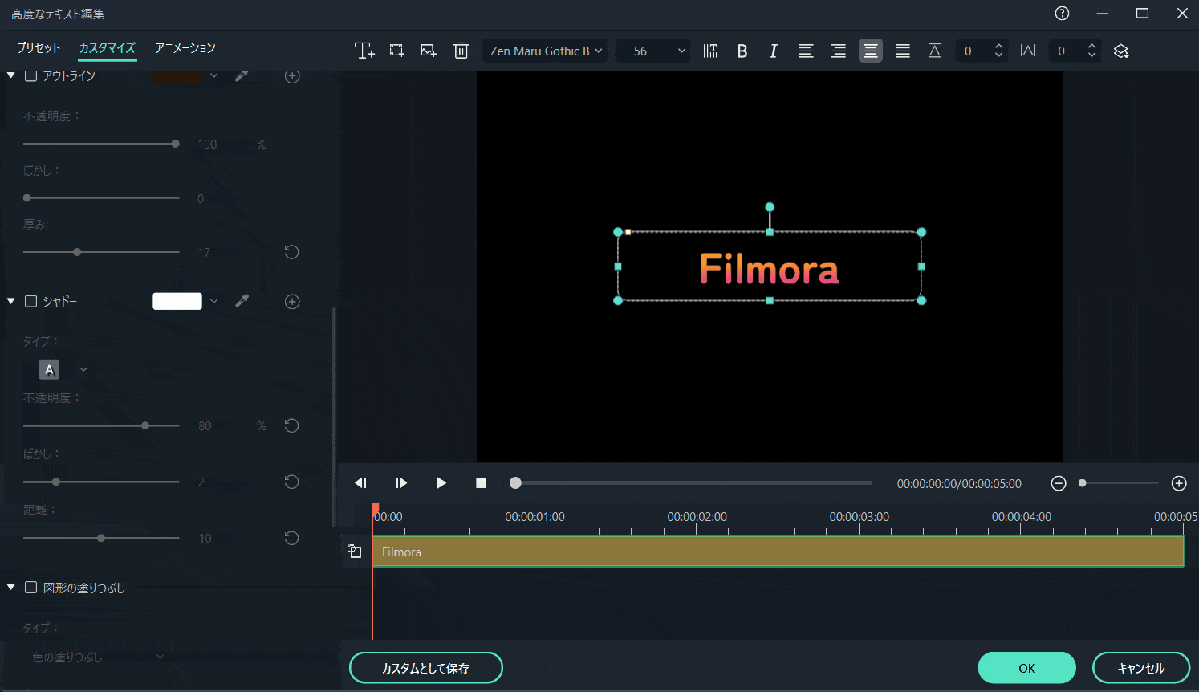
Task: Click the add text box icon
Action: click(x=365, y=51)
